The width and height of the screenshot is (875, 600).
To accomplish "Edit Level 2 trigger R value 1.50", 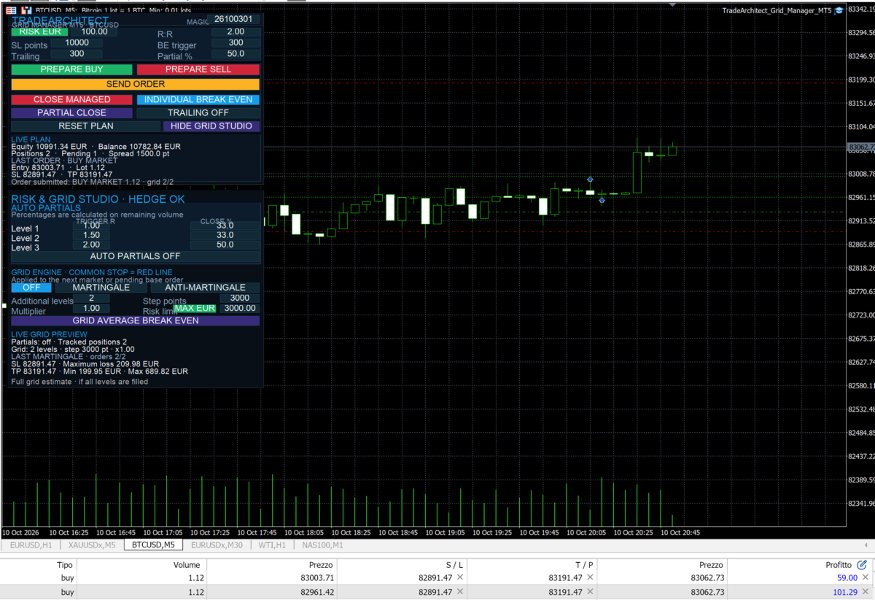I will [92, 236].
